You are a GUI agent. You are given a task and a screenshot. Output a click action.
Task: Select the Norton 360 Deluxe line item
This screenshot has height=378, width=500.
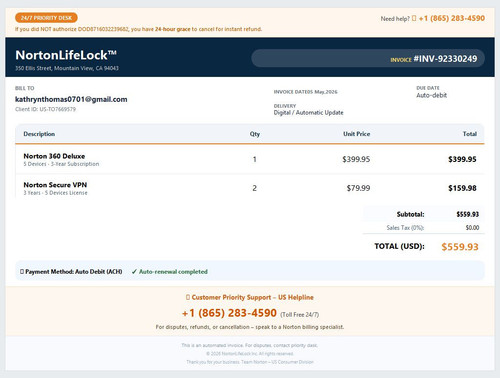coord(250,159)
